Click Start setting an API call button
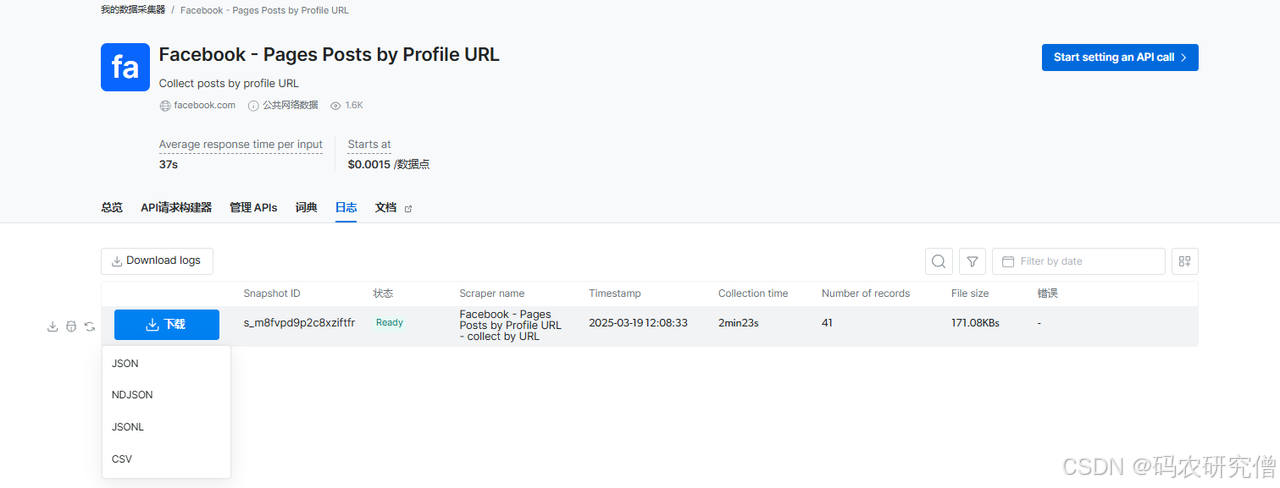This screenshot has height=488, width=1280. 1120,57
